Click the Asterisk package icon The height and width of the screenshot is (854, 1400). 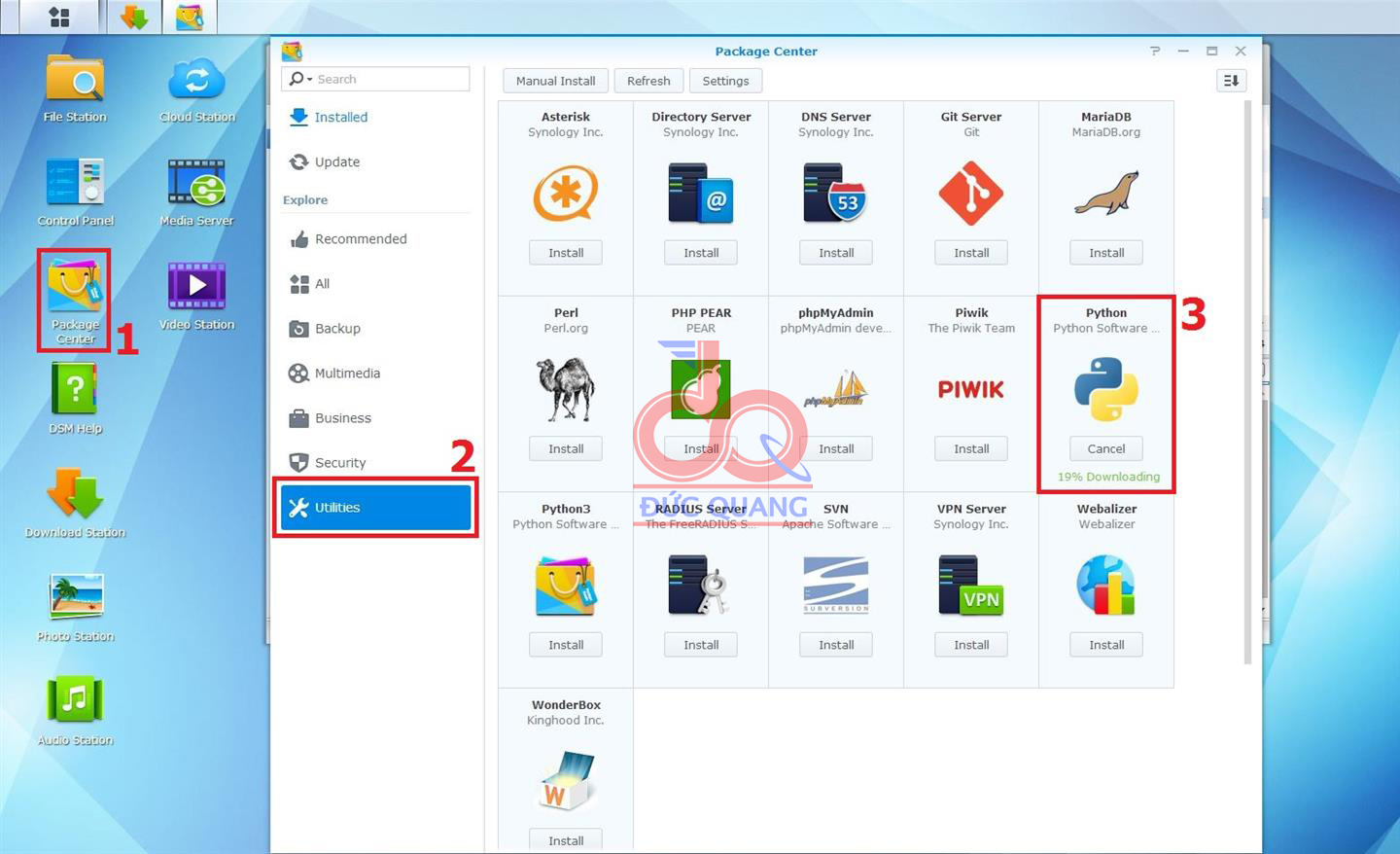click(x=566, y=193)
